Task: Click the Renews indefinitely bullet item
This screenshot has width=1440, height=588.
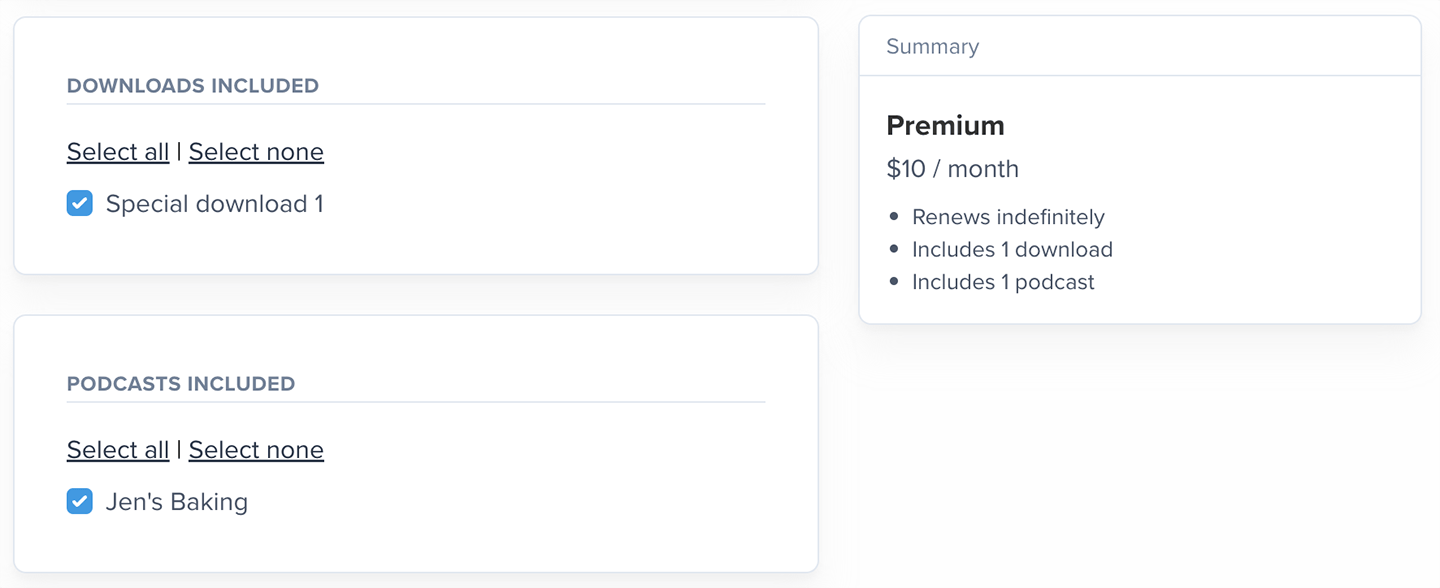Action: 1008,217
